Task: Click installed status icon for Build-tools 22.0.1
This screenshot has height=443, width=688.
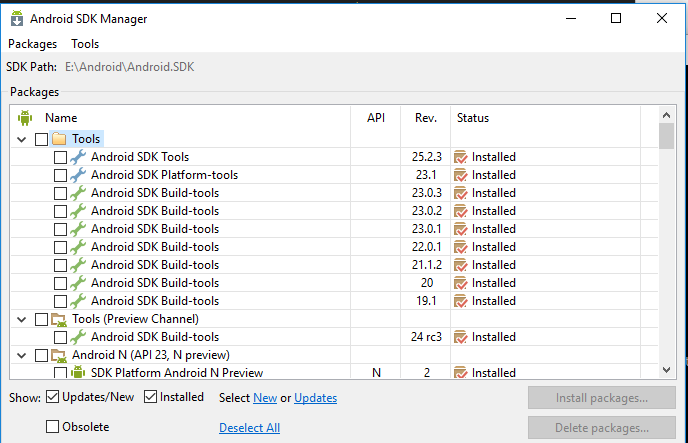Action: (461, 247)
